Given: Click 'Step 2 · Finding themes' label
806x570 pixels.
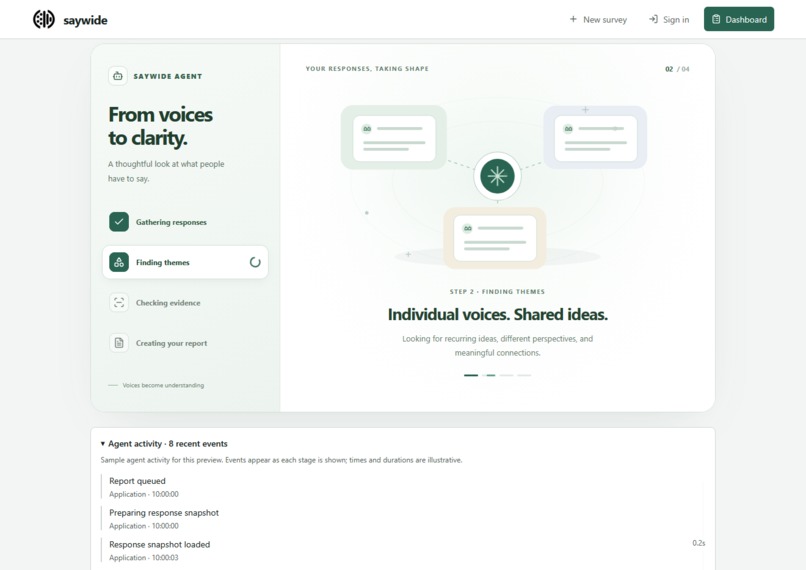Looking at the screenshot, I should click(497, 291).
